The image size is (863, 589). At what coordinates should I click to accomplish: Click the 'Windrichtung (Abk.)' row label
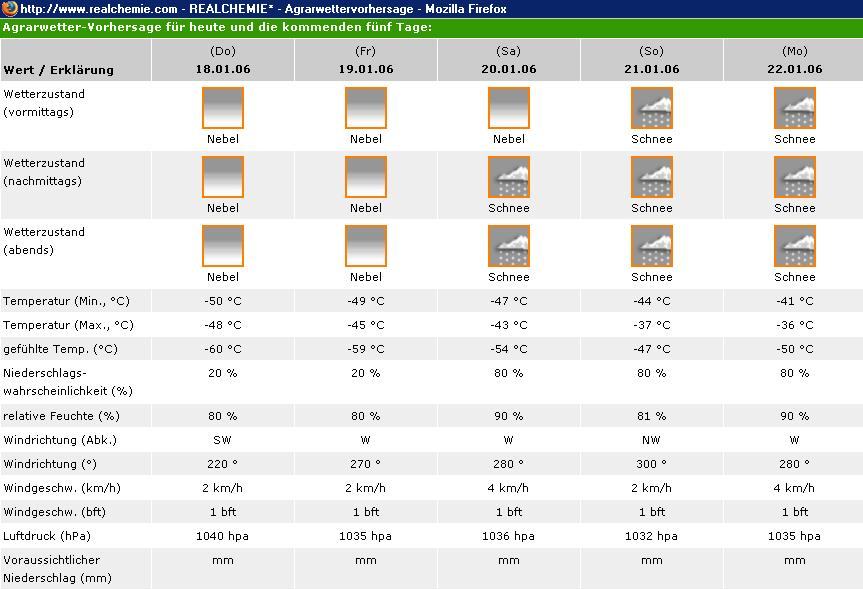60,440
